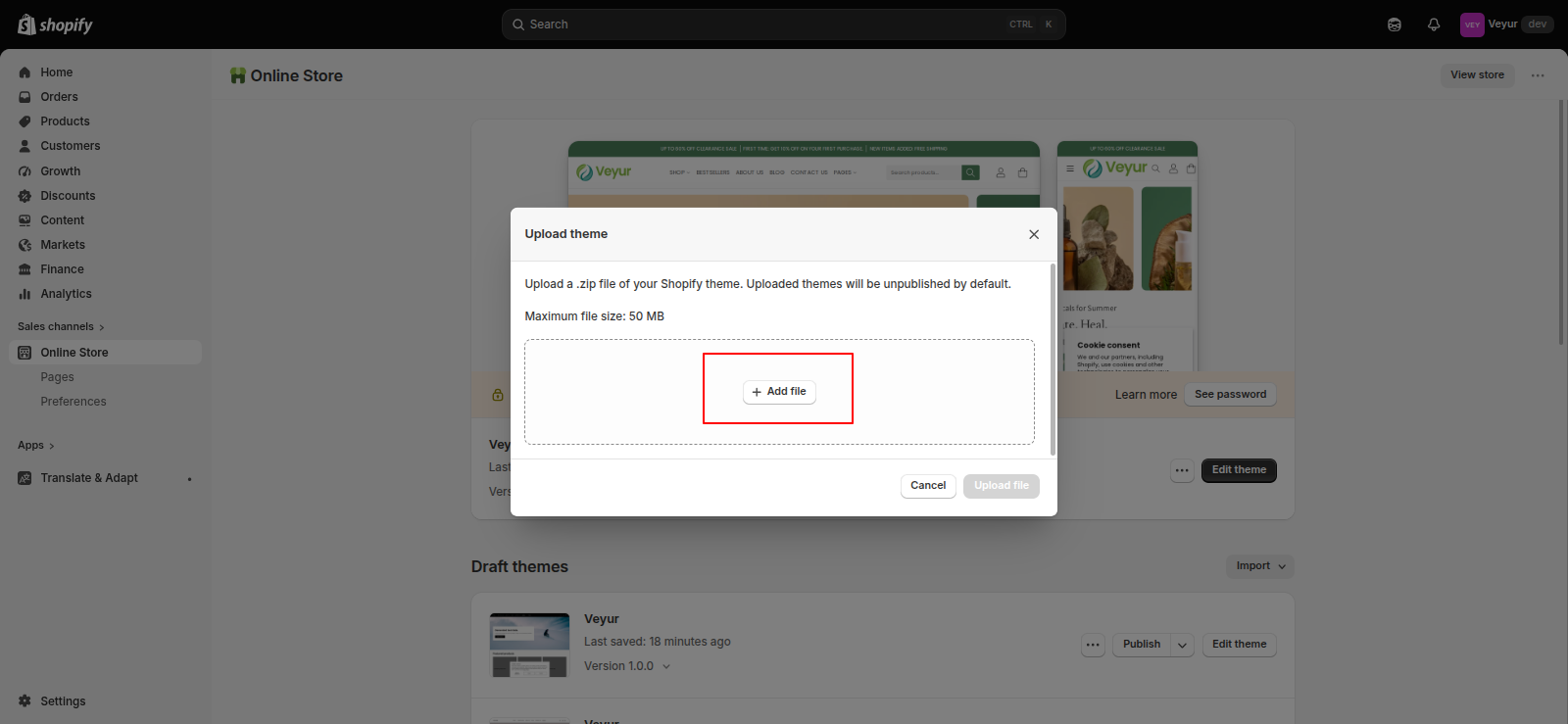This screenshot has width=1568, height=724.
Task: Open the sidekick assistant icon in top bar
Action: point(1395,24)
